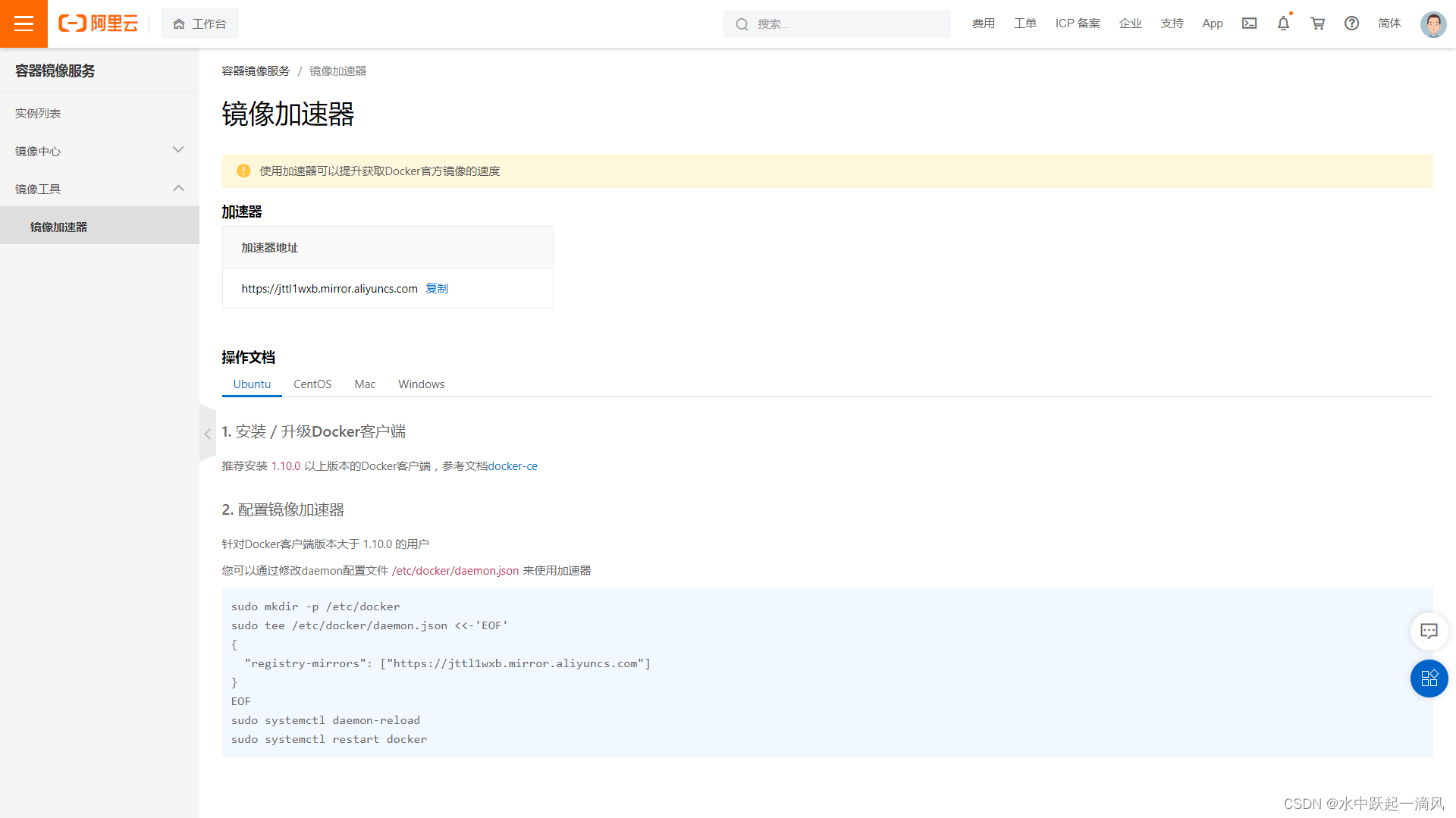Image resolution: width=1456 pixels, height=818 pixels.
Task: Switch to the Ubuntu tab
Action: 252,384
